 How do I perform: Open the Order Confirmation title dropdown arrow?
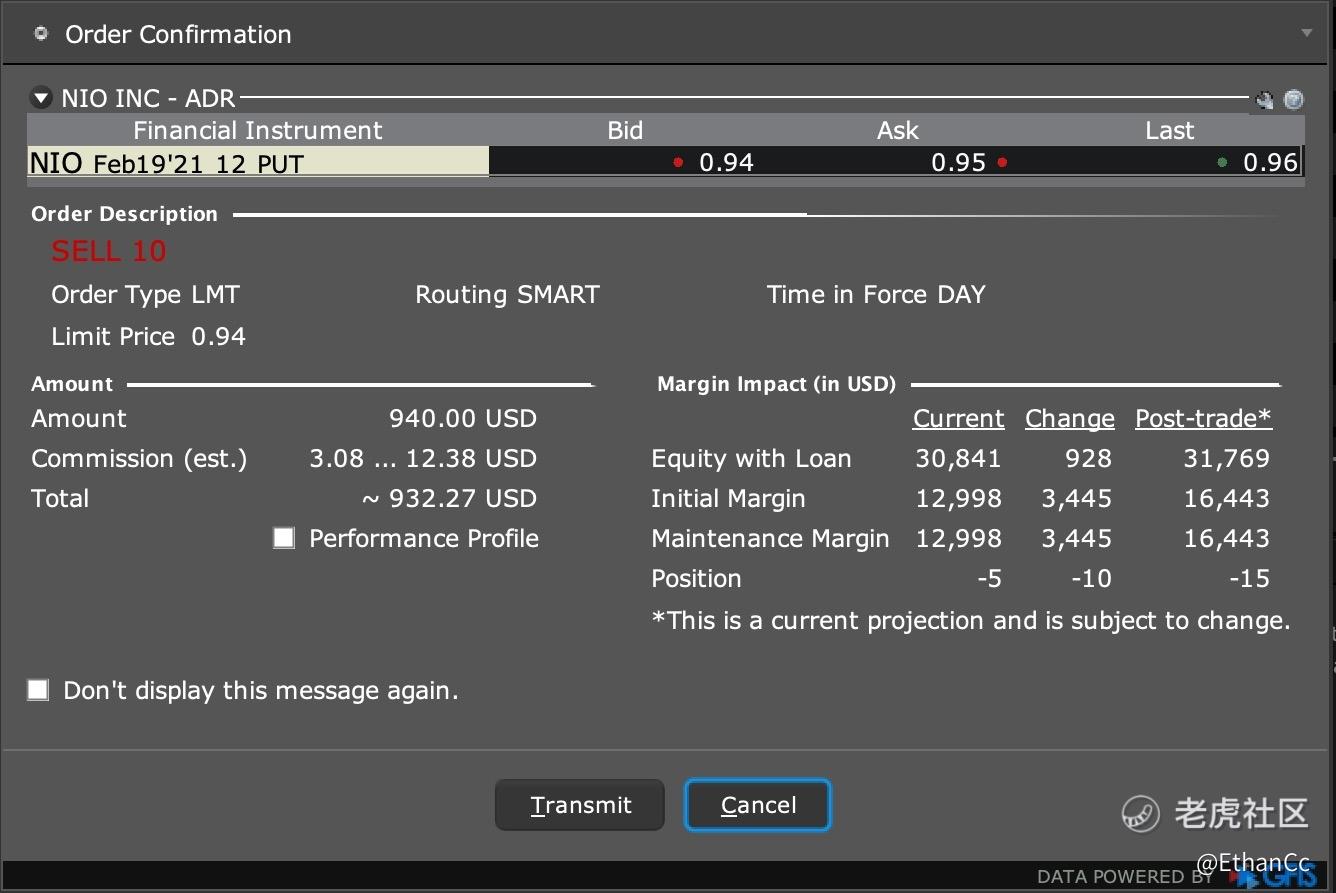1306,33
